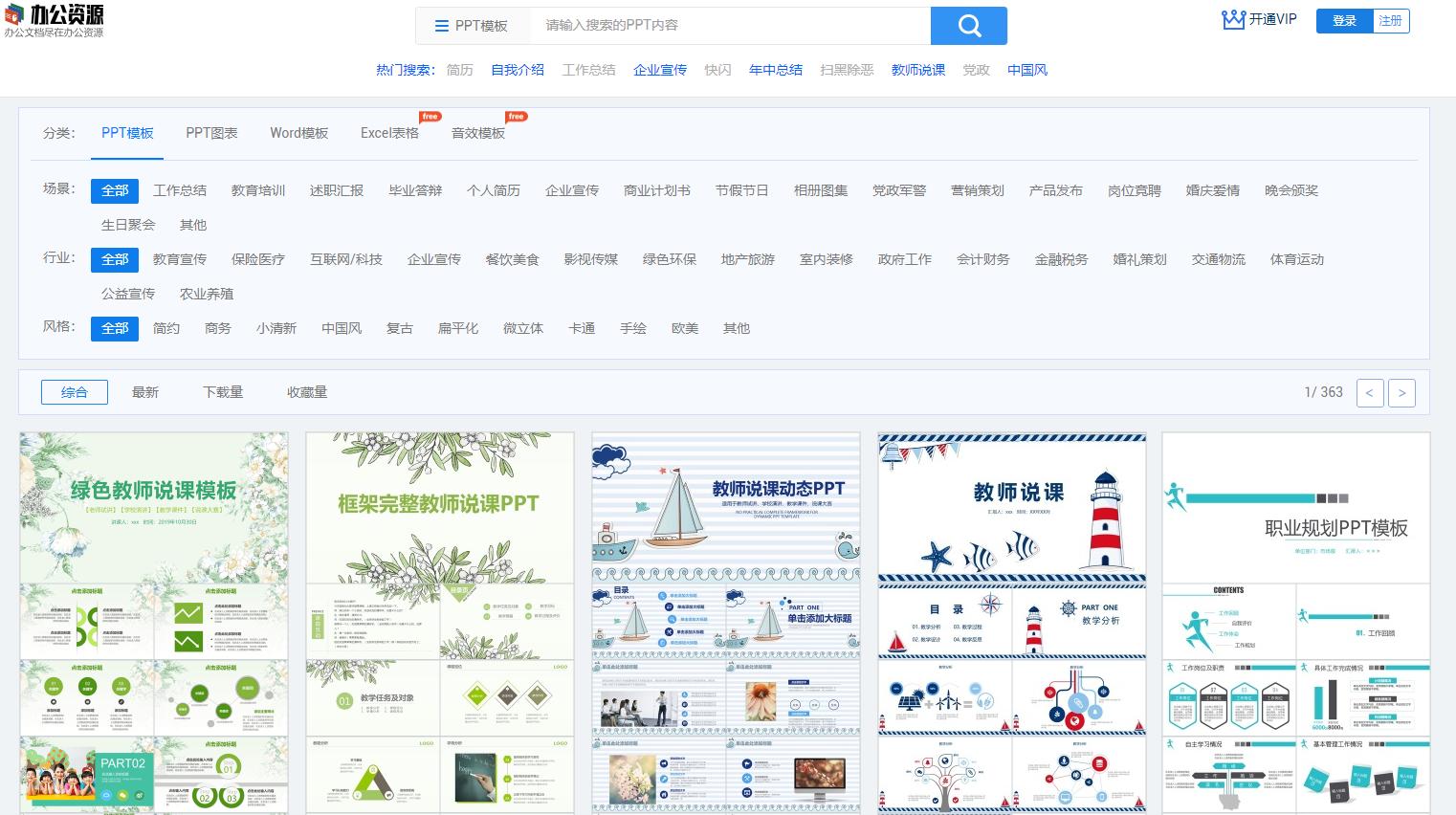Select the 中国风 style filter

(x=342, y=328)
